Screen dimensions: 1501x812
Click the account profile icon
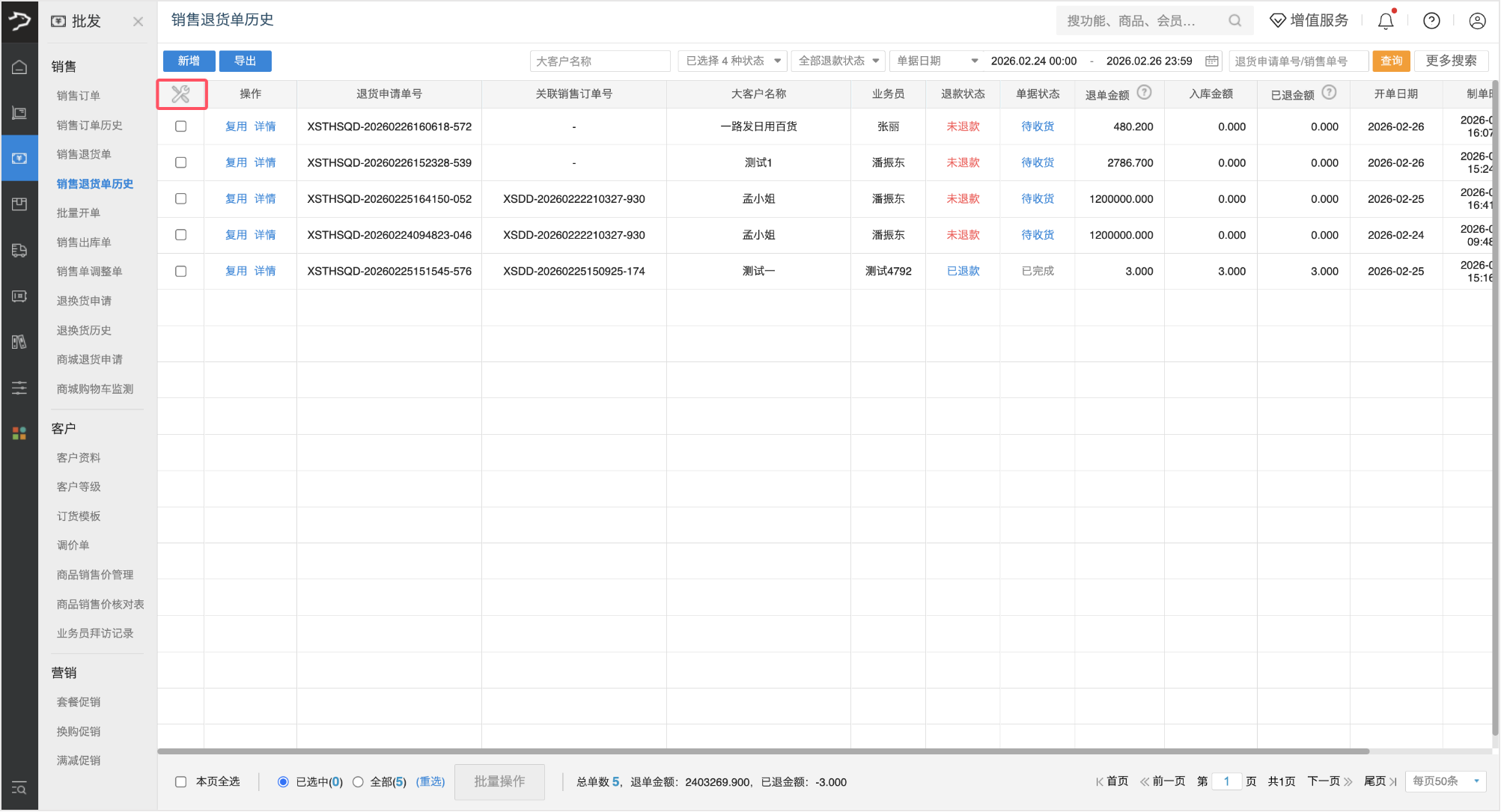point(1476,20)
